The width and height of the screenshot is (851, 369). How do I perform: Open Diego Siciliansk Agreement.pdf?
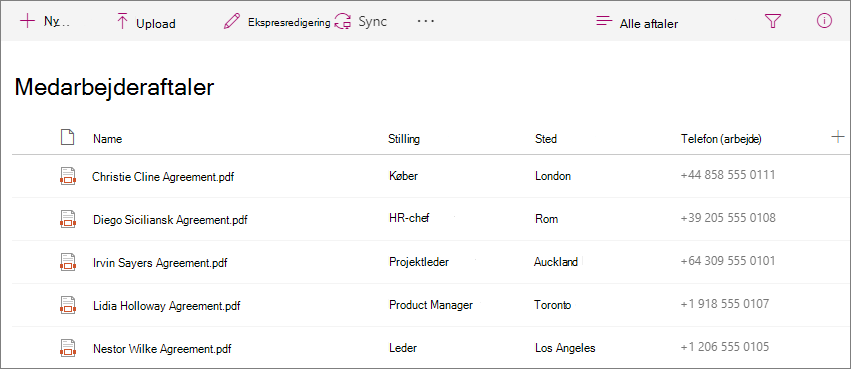pyautogui.click(x=170, y=220)
